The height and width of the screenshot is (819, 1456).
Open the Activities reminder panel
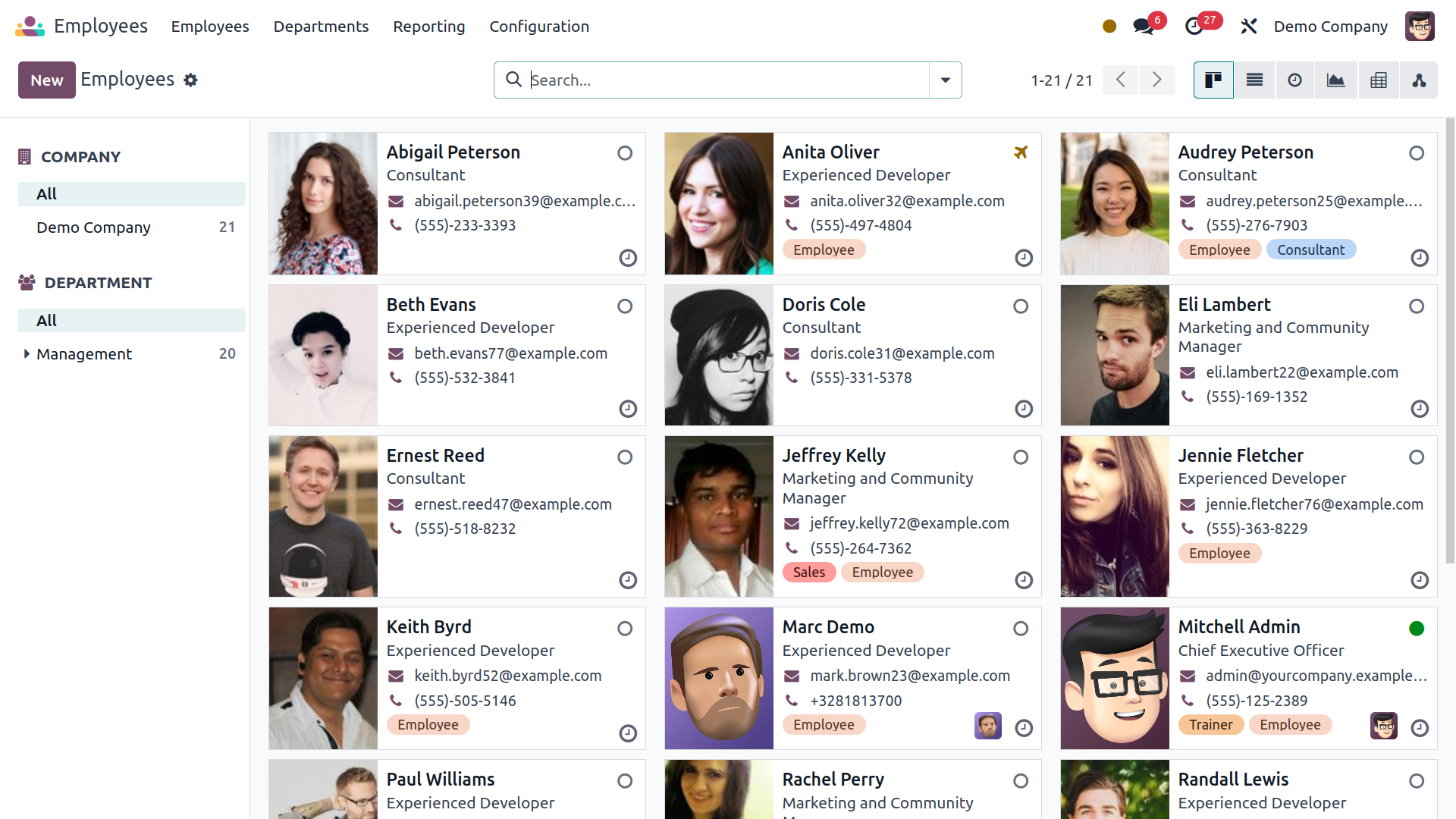click(x=1194, y=25)
